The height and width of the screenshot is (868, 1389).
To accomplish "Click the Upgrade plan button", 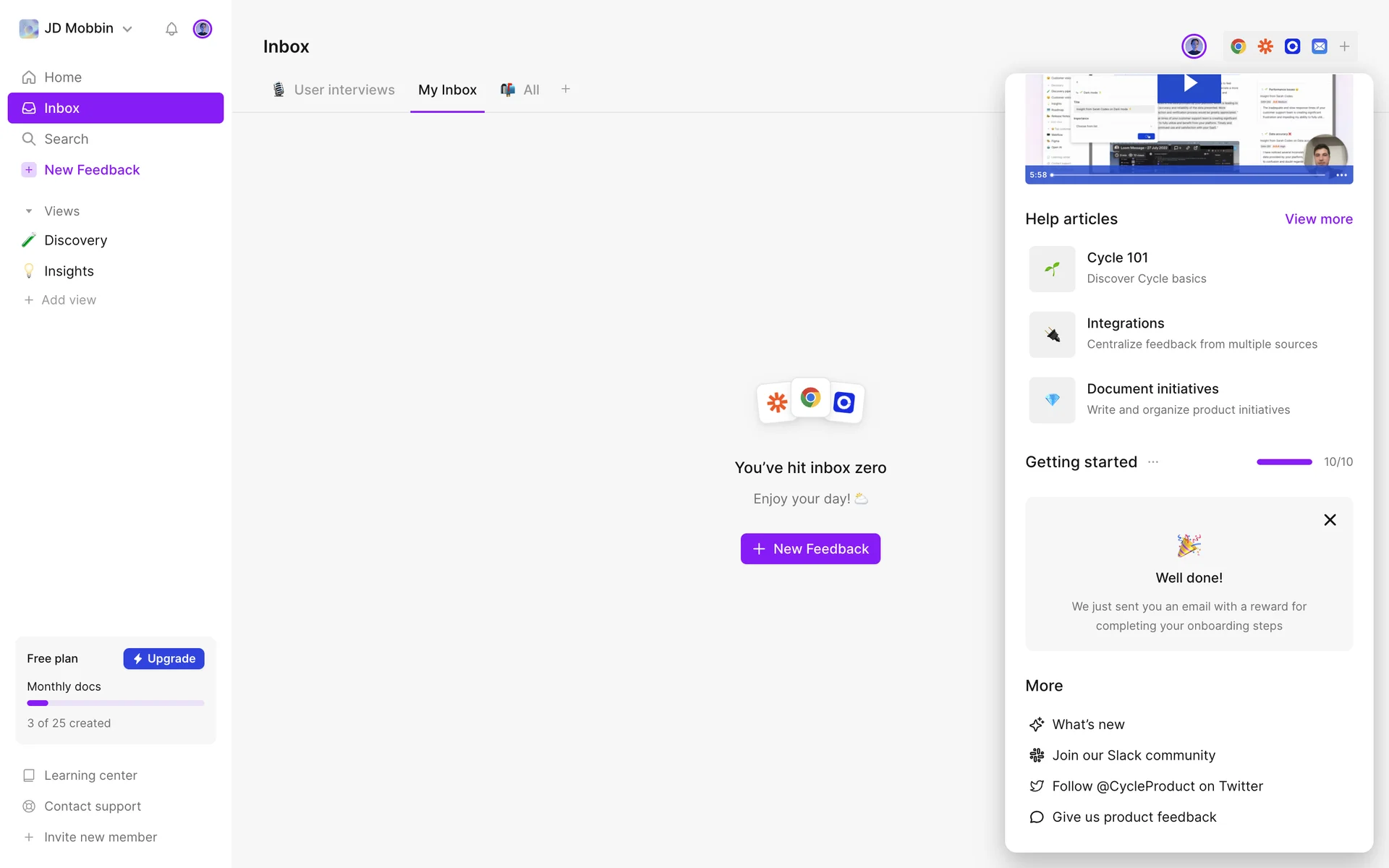I will pos(163,658).
